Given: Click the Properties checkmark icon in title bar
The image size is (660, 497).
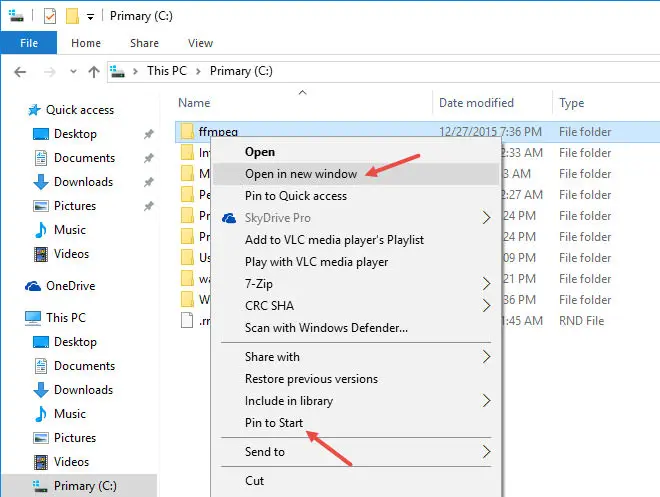Looking at the screenshot, I should click(50, 16).
